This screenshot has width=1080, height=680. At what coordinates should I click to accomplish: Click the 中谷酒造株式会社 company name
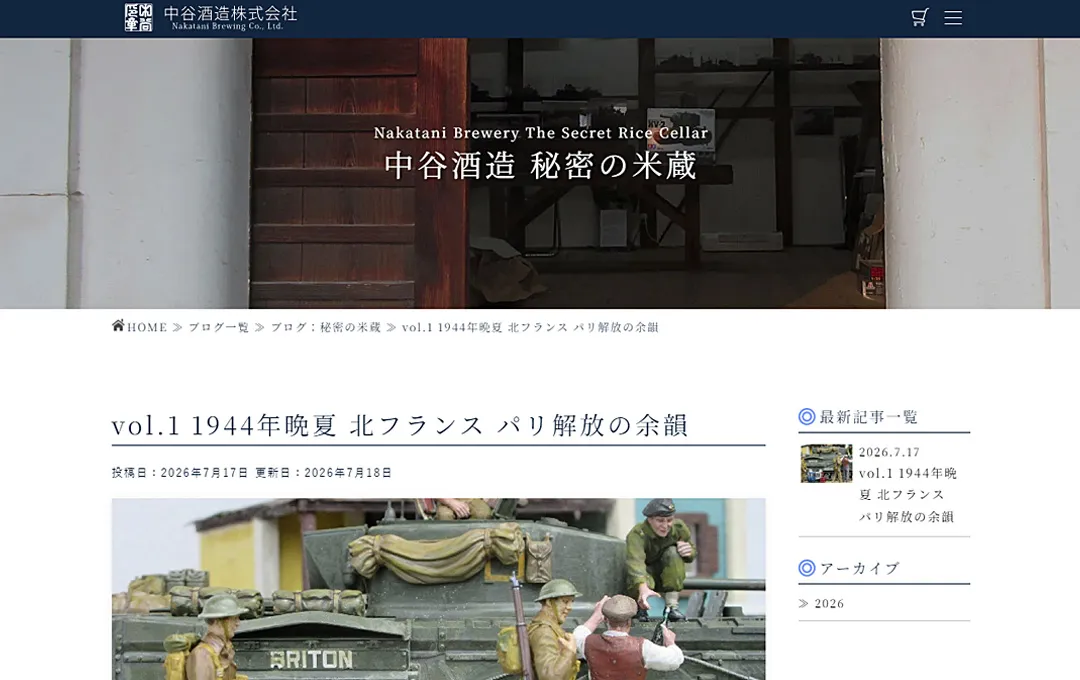231,13
